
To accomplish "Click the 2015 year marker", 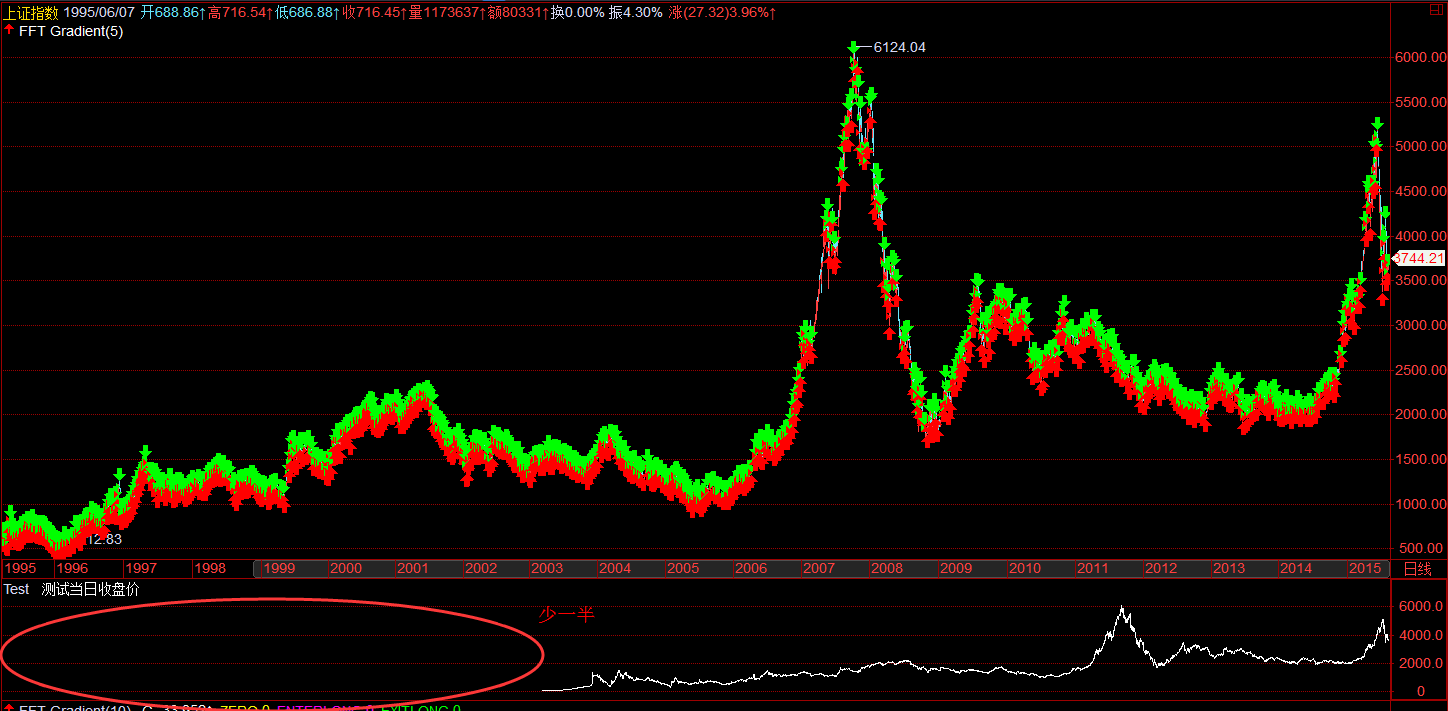I will click(1365, 569).
